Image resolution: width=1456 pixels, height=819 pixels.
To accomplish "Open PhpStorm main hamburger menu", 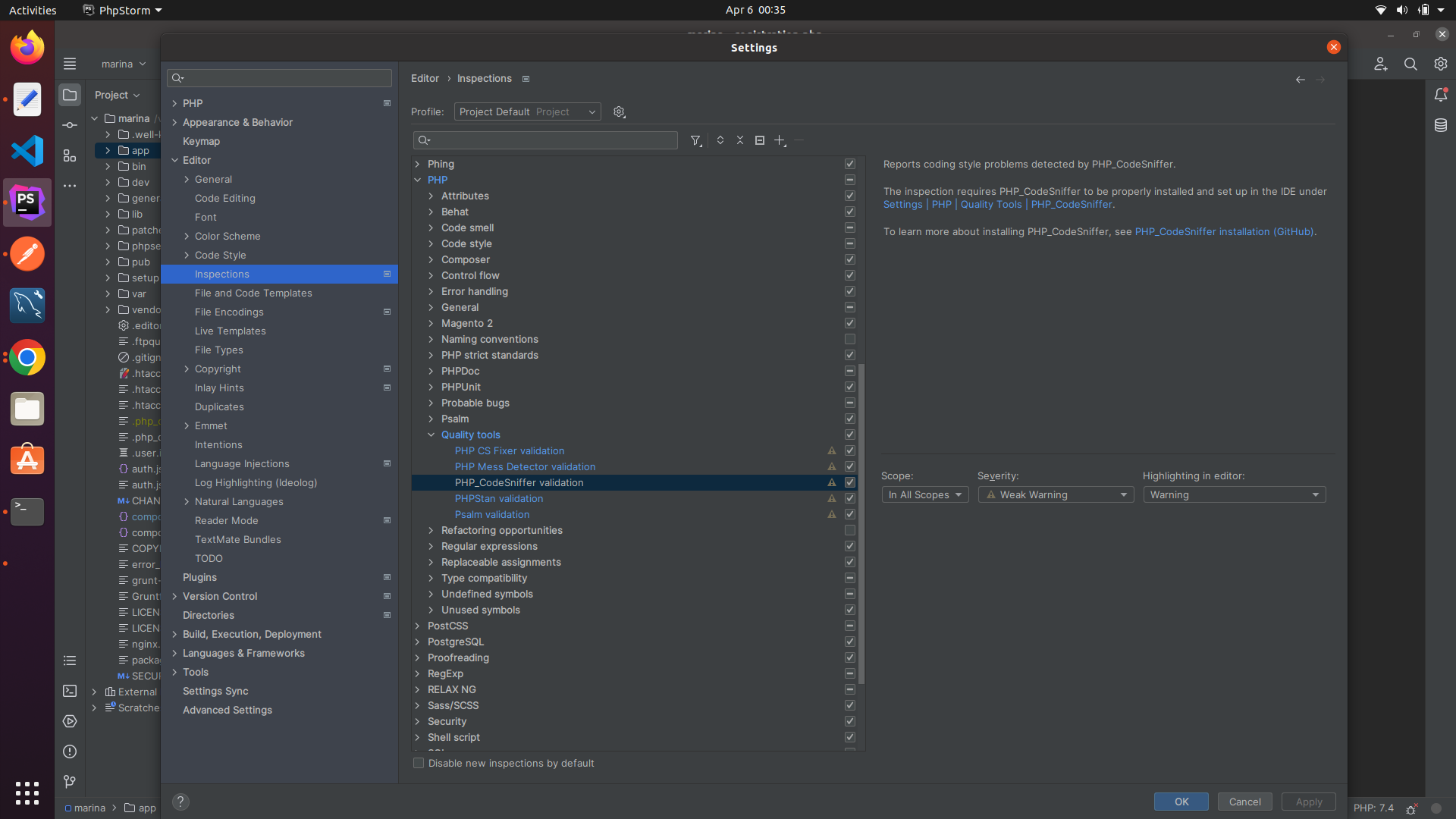I will click(70, 64).
